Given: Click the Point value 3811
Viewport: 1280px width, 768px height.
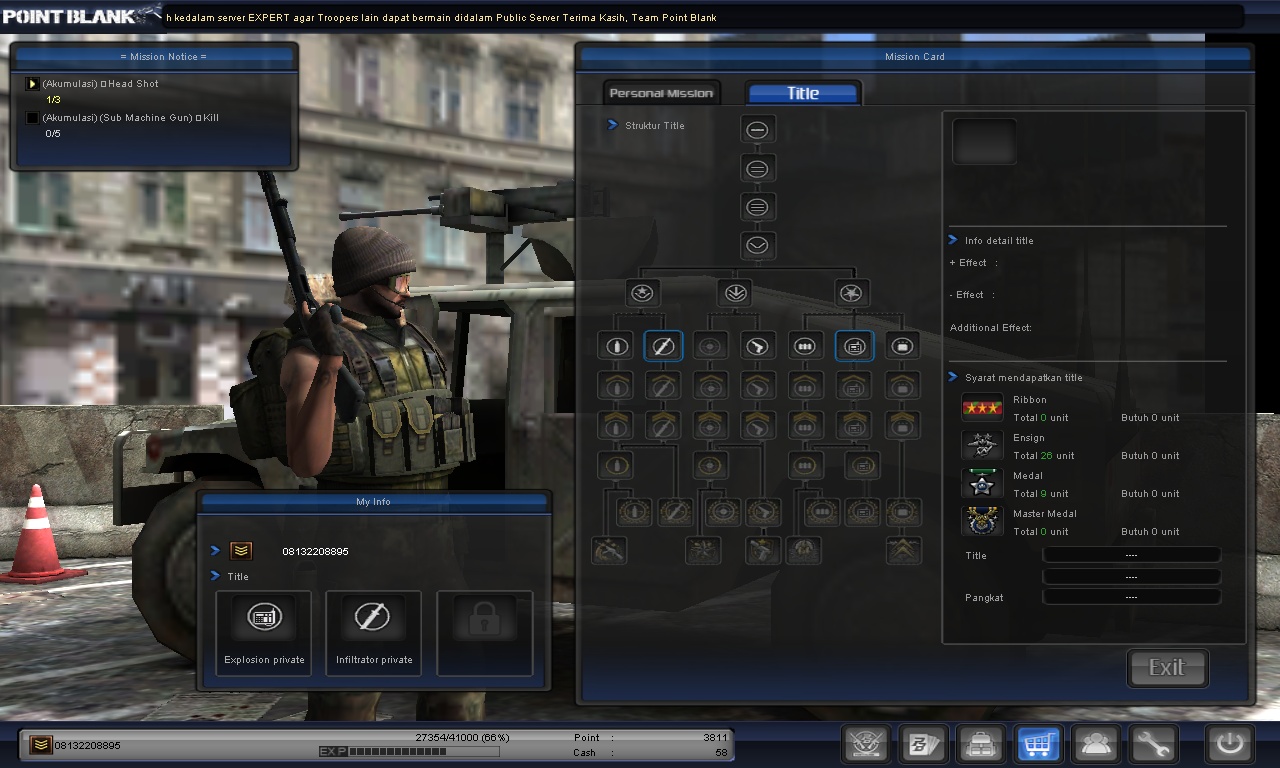Looking at the screenshot, I should tap(715, 737).
